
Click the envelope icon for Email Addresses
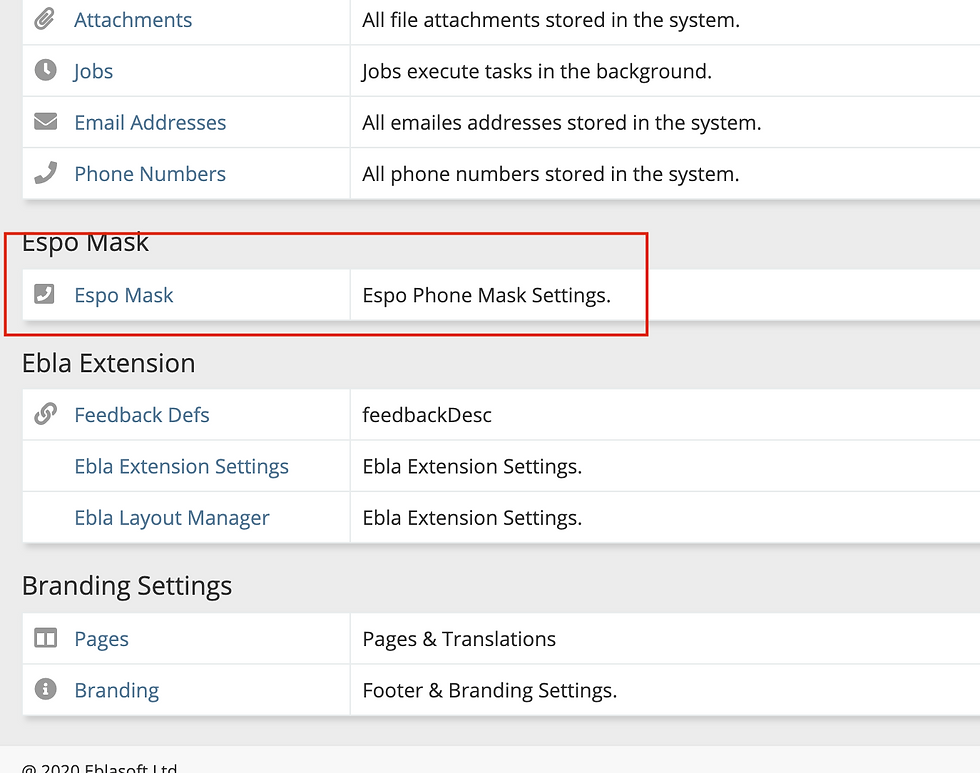click(x=45, y=121)
